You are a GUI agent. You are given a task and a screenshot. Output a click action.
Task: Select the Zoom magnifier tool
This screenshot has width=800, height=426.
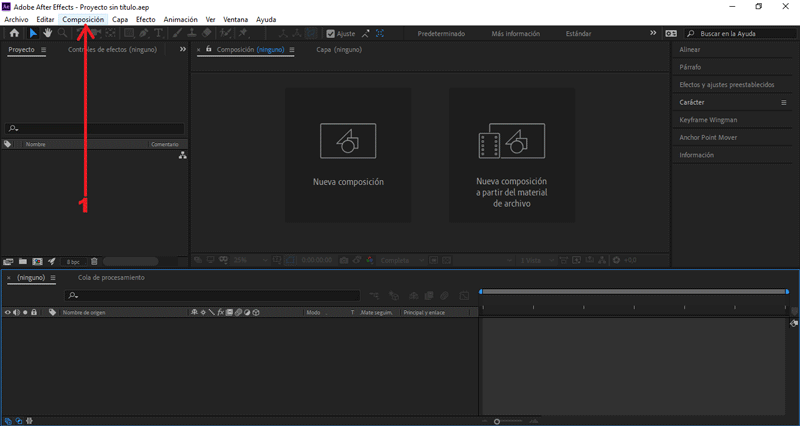[x=62, y=33]
